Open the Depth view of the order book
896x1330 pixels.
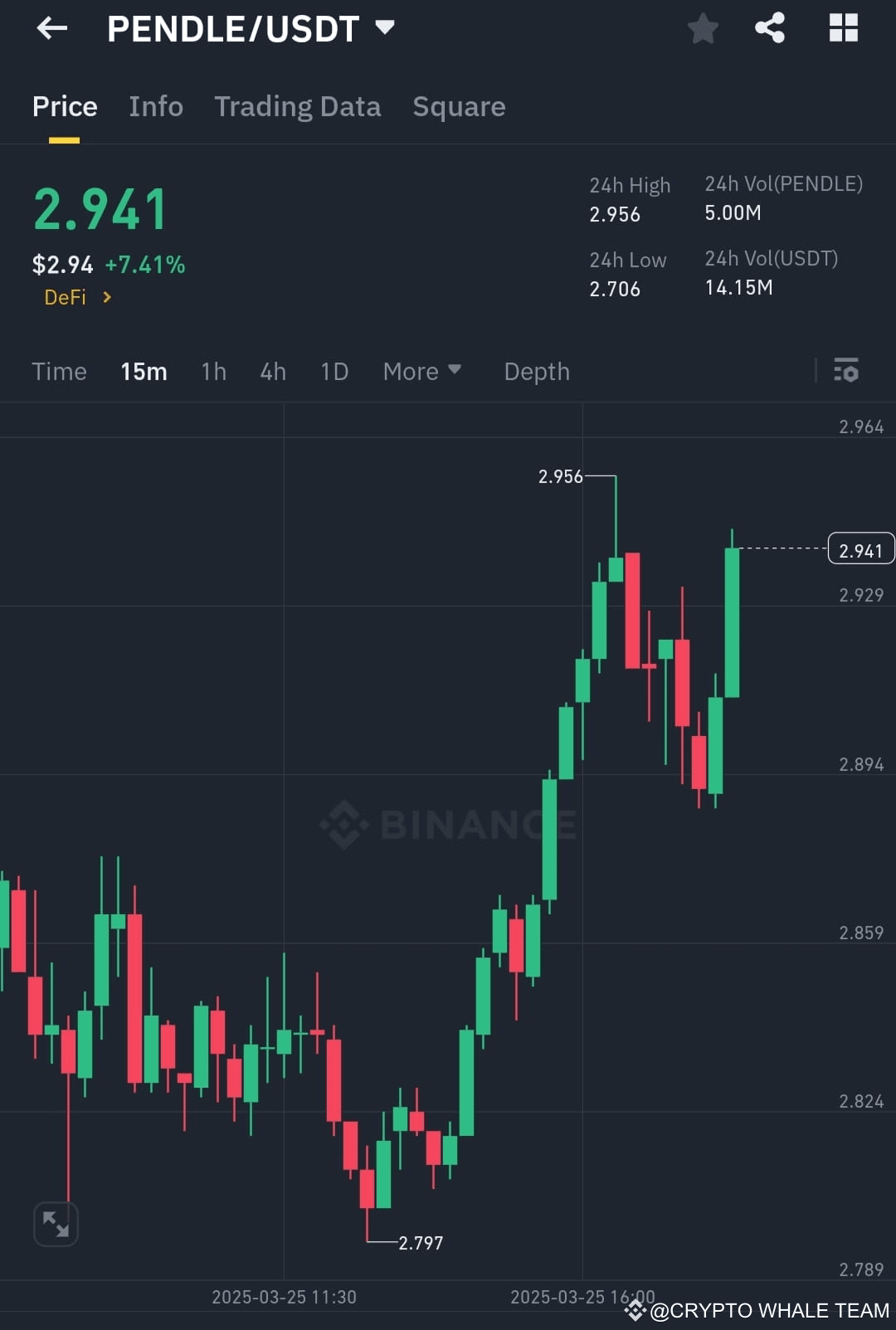pos(536,371)
